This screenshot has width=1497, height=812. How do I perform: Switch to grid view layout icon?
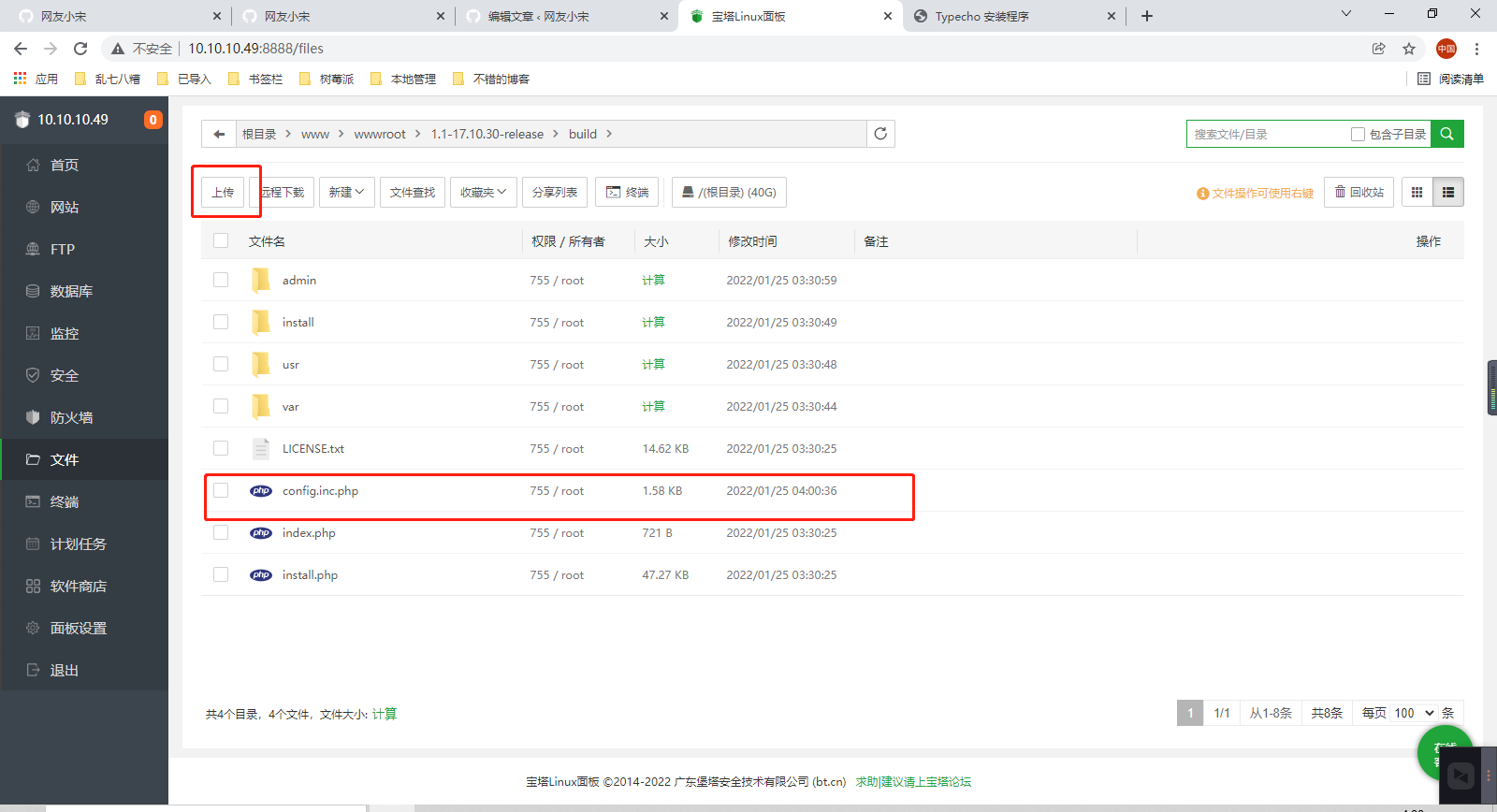[x=1417, y=192]
